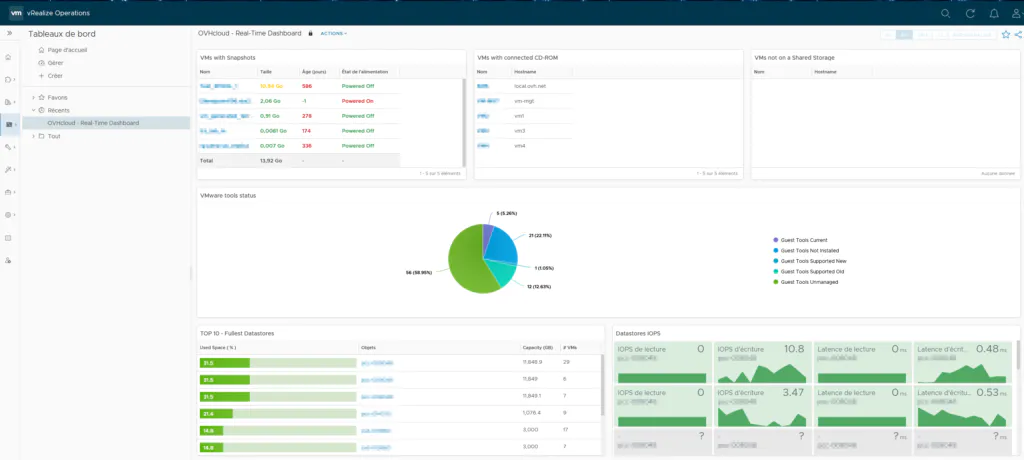1024x460 pixels.
Task: Open the gear configuration icon in sidebar
Action: pos(8,214)
